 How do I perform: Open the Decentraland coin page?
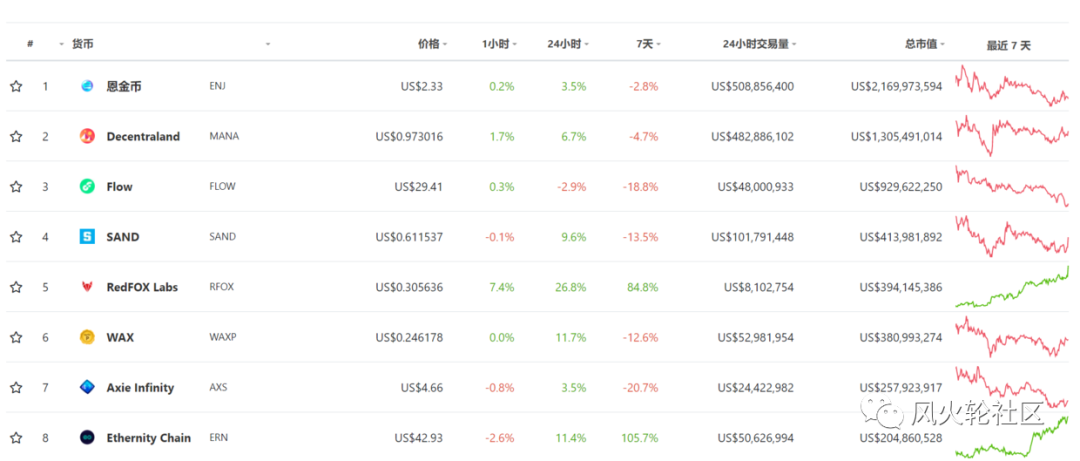point(143,136)
